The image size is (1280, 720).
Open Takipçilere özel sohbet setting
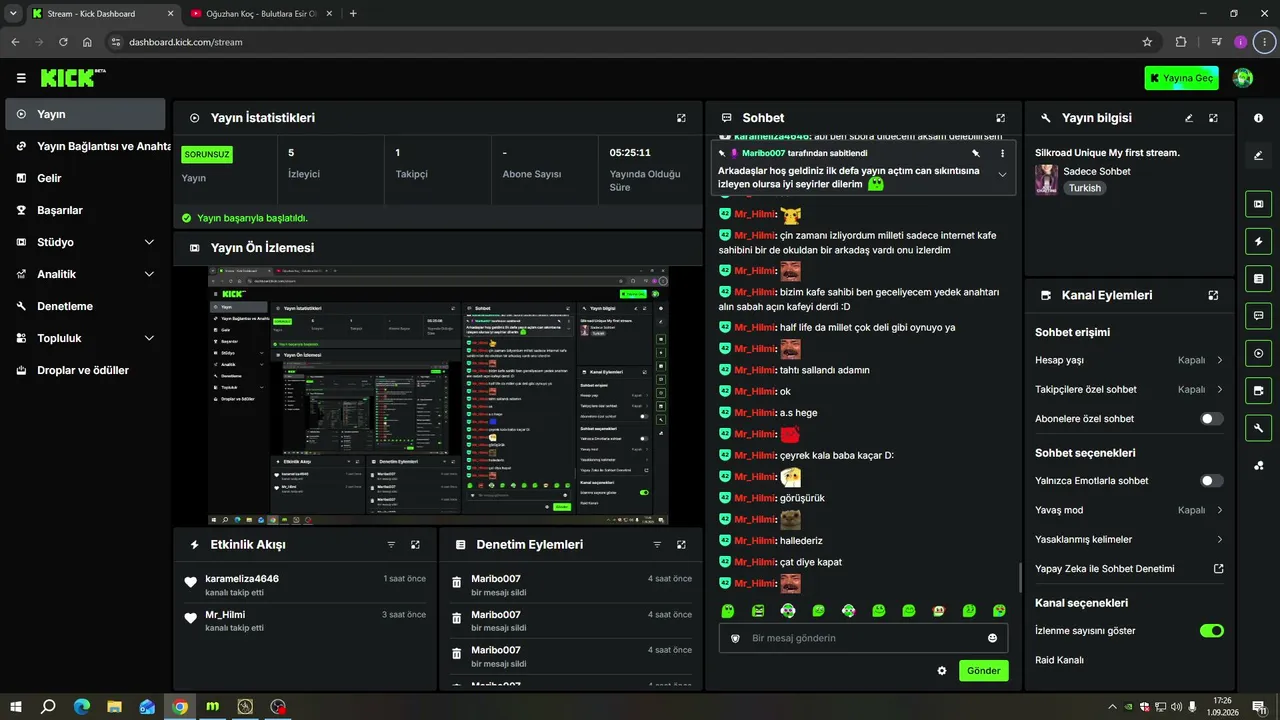(x=1129, y=390)
